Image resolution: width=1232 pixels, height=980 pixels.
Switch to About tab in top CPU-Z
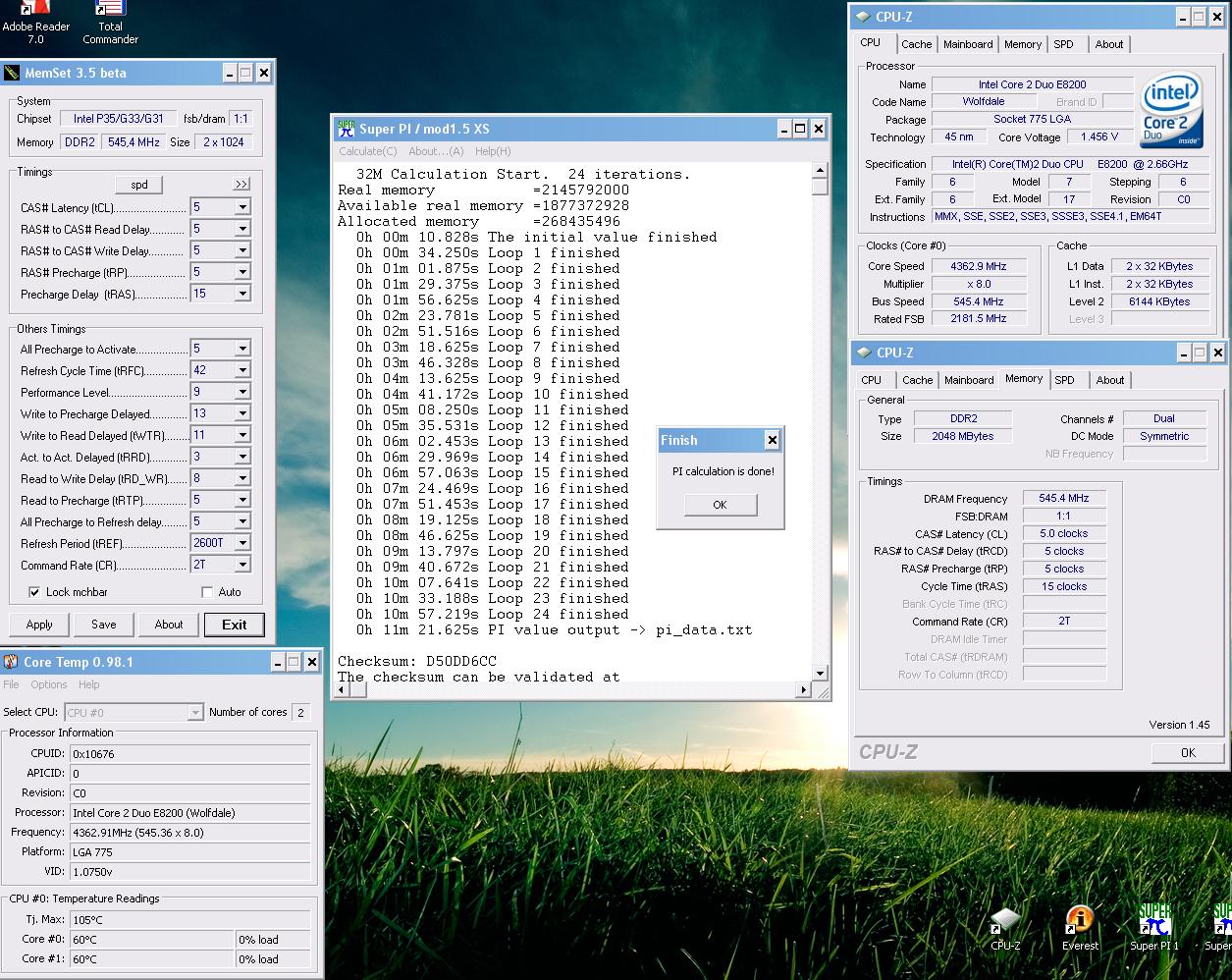tap(1109, 44)
